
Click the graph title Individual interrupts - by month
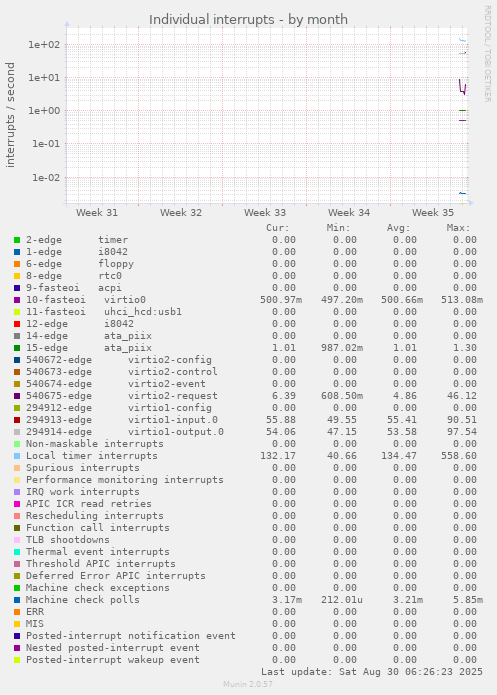248,20
